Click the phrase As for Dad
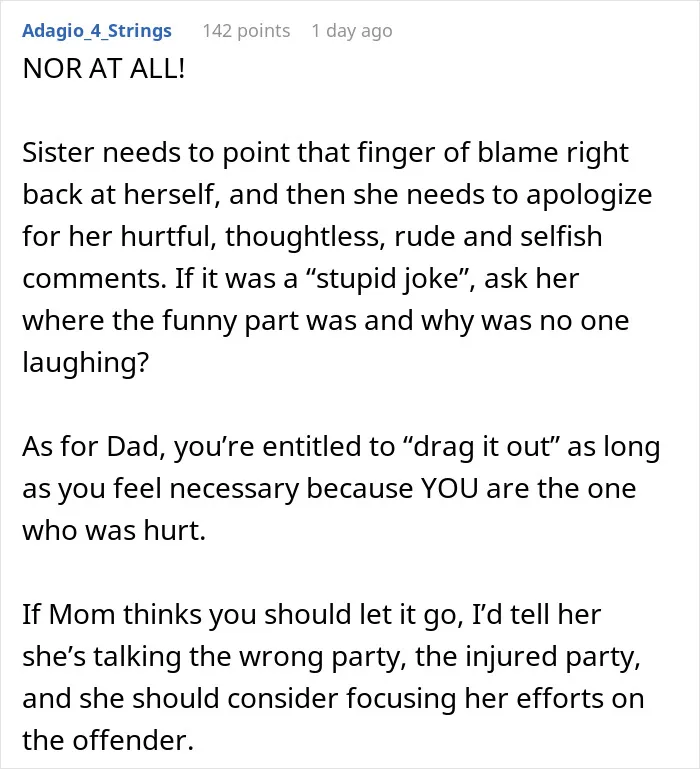 94,447
